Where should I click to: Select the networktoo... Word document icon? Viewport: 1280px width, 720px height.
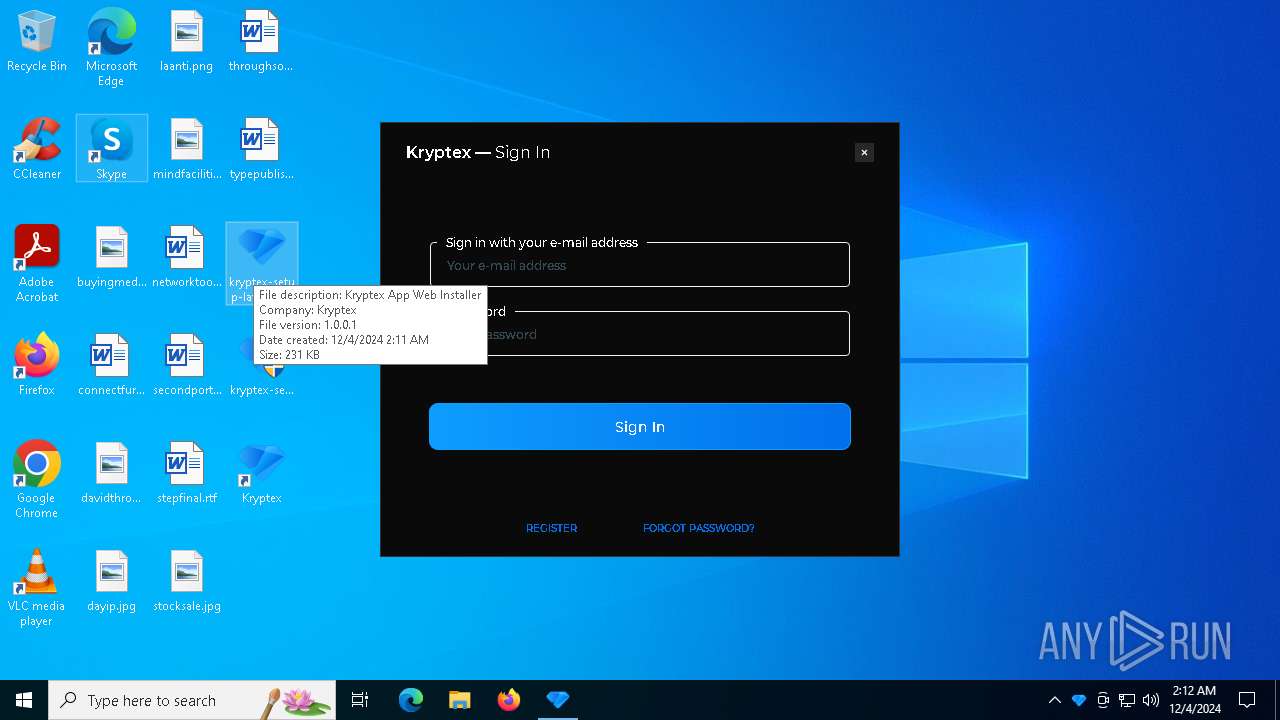(x=186, y=258)
